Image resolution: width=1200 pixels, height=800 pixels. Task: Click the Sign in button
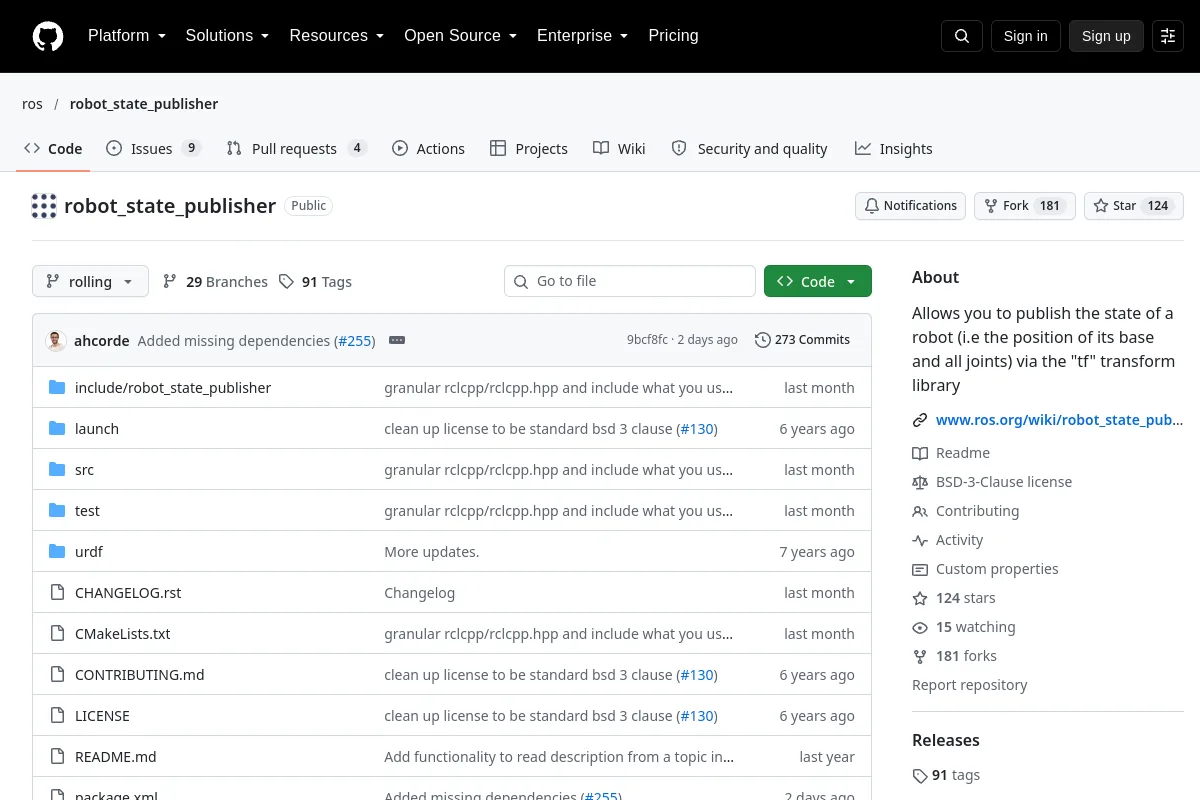coord(1025,36)
